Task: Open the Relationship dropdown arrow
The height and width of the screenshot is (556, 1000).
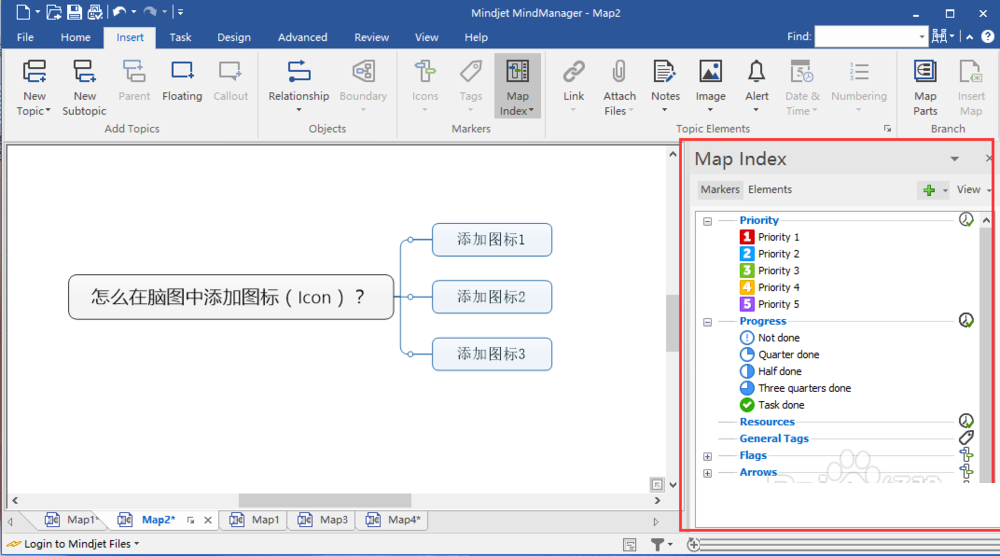Action: tap(298, 110)
